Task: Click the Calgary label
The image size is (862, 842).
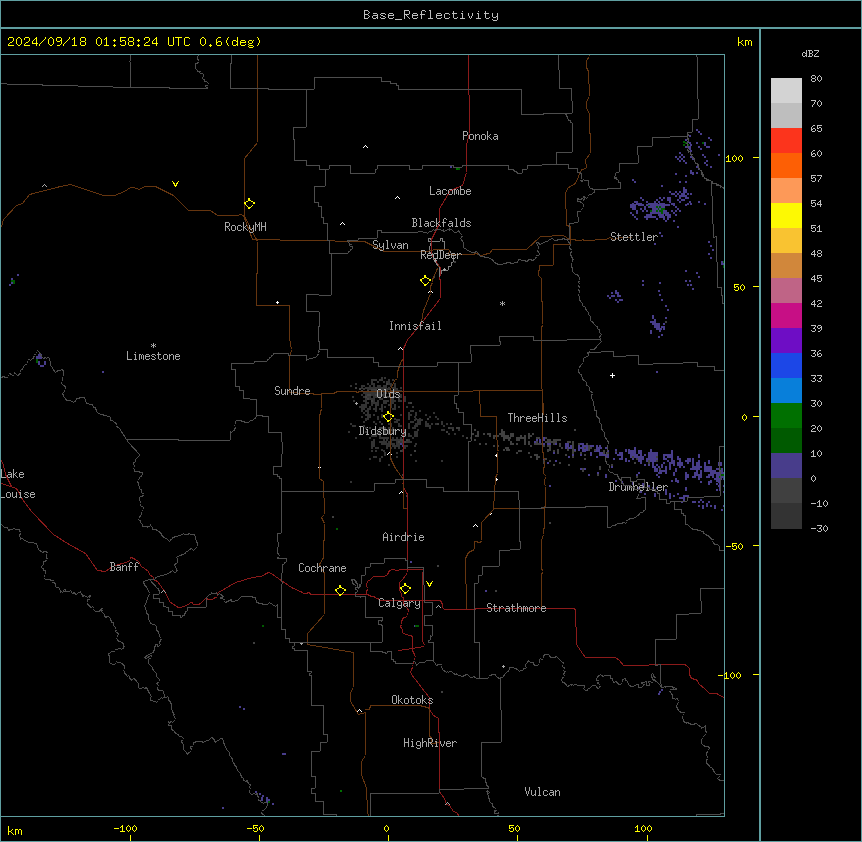Action: (399, 603)
